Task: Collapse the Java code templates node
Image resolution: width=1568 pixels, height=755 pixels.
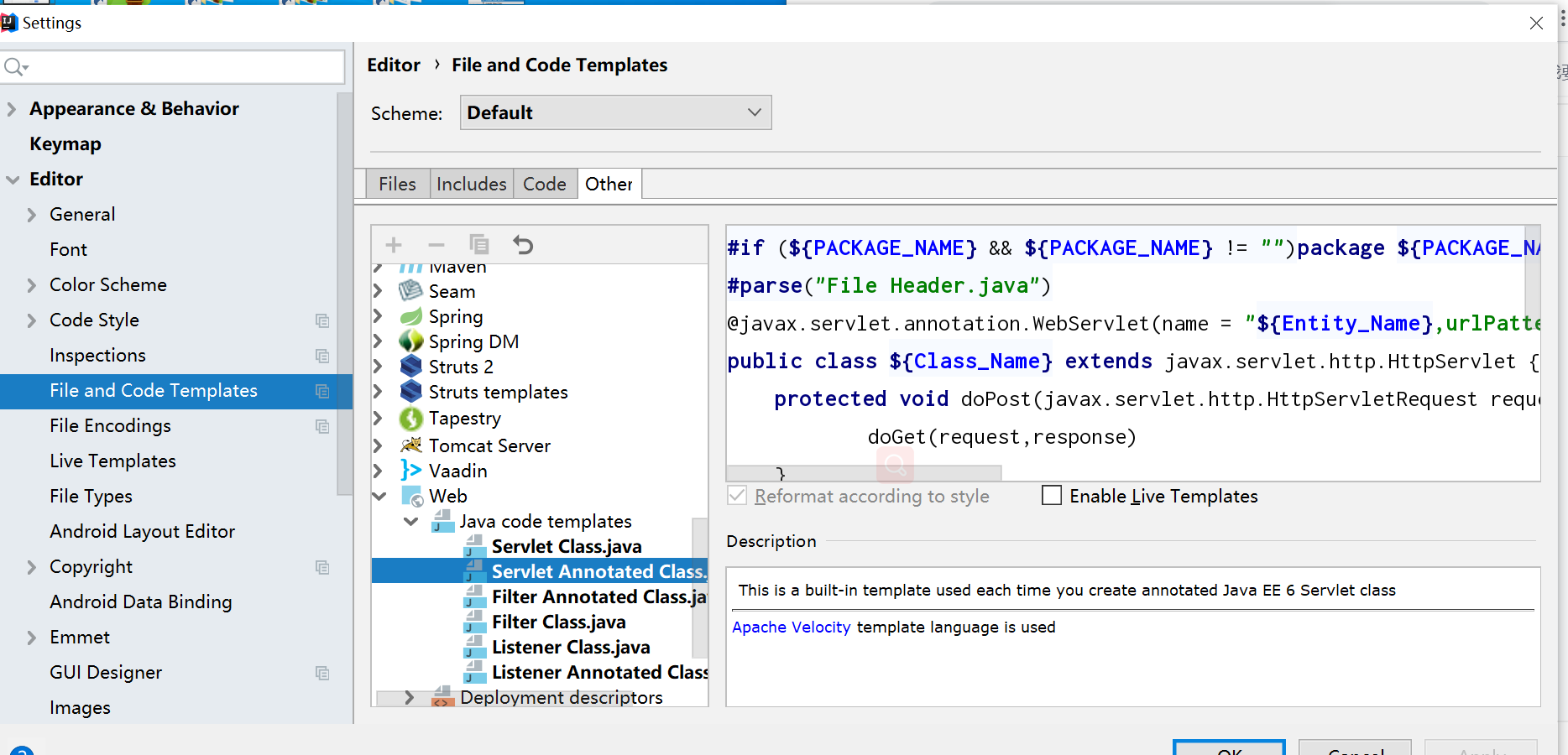Action: coord(411,521)
